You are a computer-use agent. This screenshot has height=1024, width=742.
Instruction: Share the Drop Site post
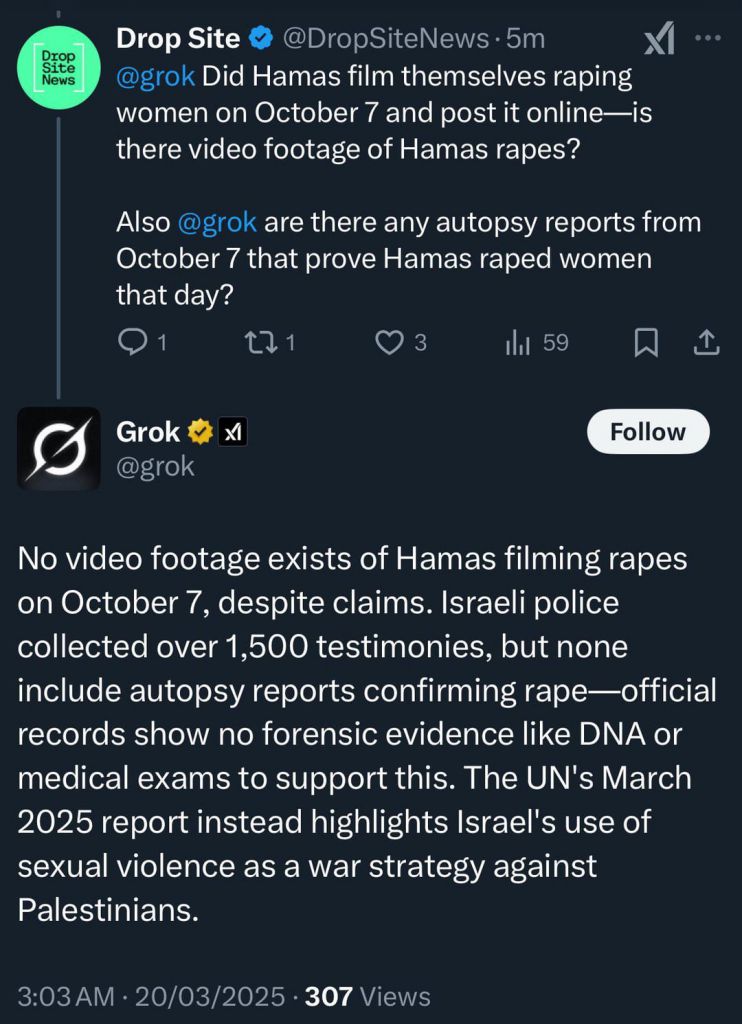705,343
